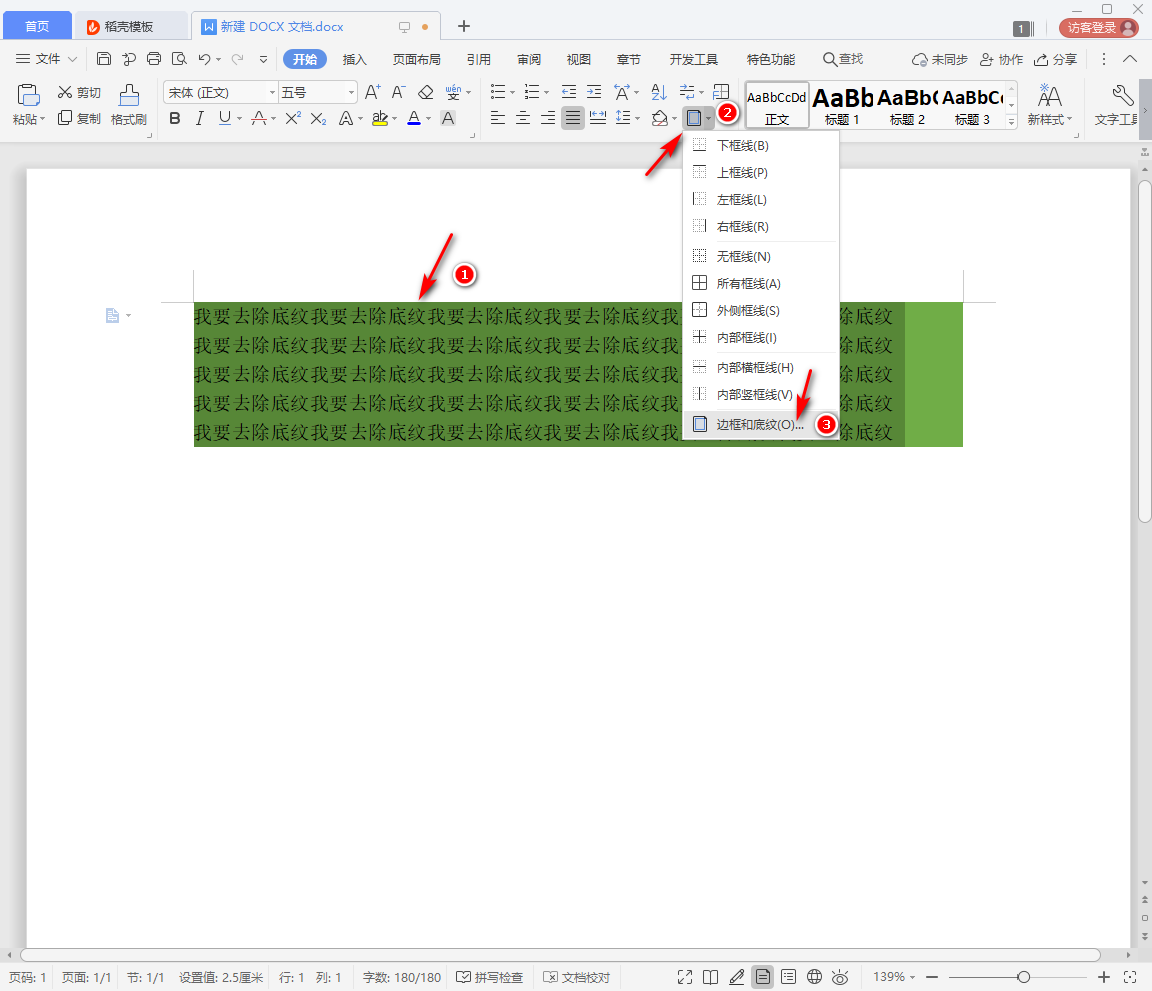Choose 无框线(N) from borders menu

coord(760,256)
